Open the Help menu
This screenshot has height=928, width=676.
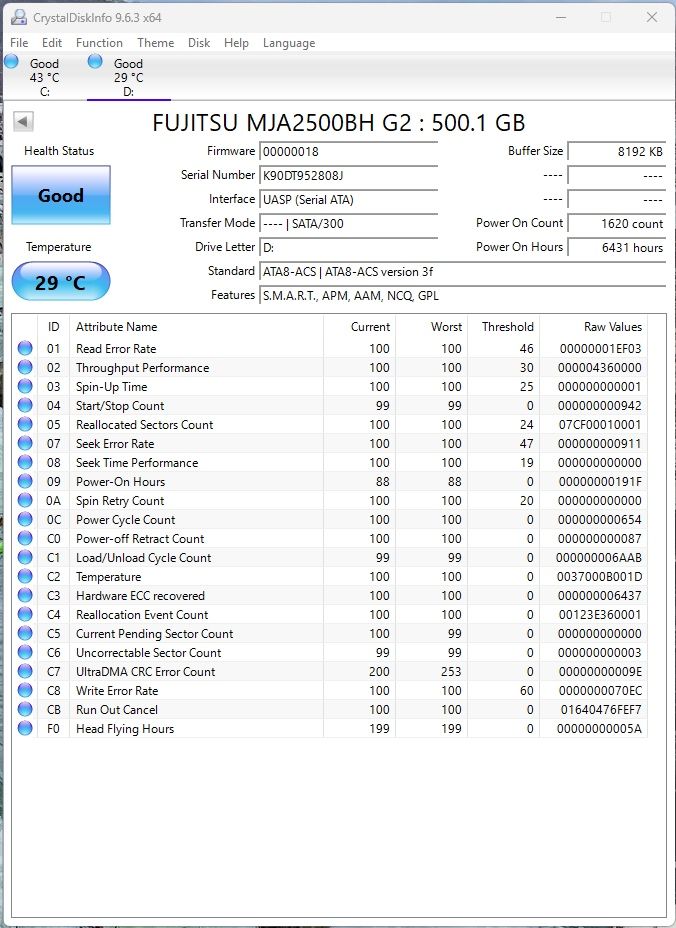tap(236, 43)
